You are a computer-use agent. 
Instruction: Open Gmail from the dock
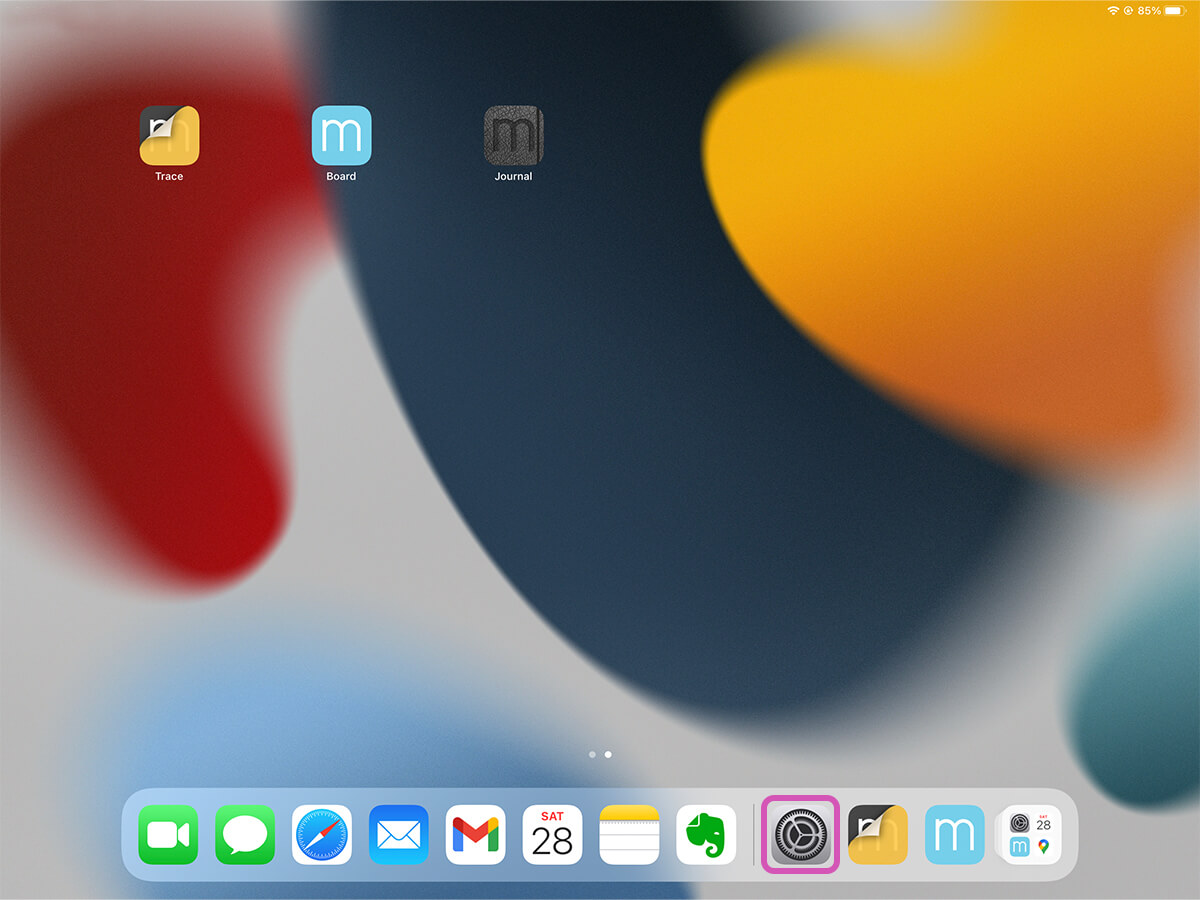[476, 833]
